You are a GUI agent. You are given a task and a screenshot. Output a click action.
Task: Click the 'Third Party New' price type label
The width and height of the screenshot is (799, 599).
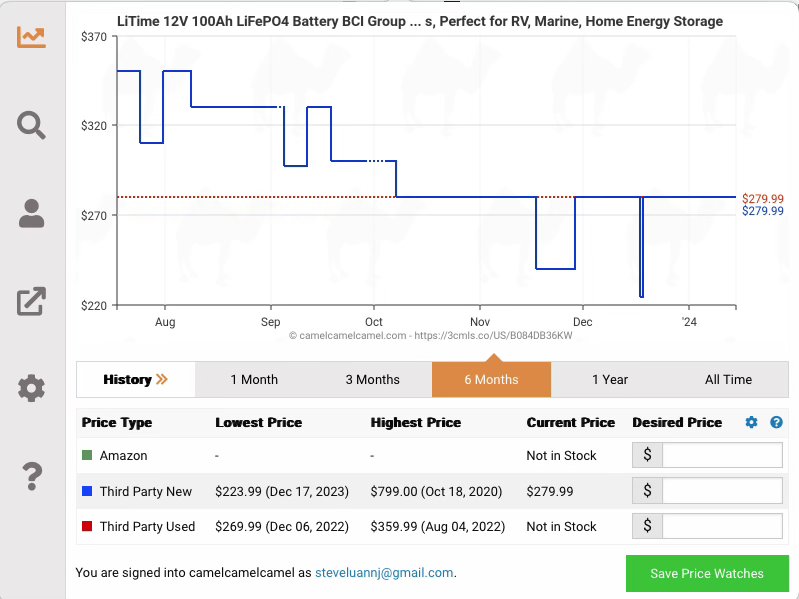pyautogui.click(x=146, y=492)
